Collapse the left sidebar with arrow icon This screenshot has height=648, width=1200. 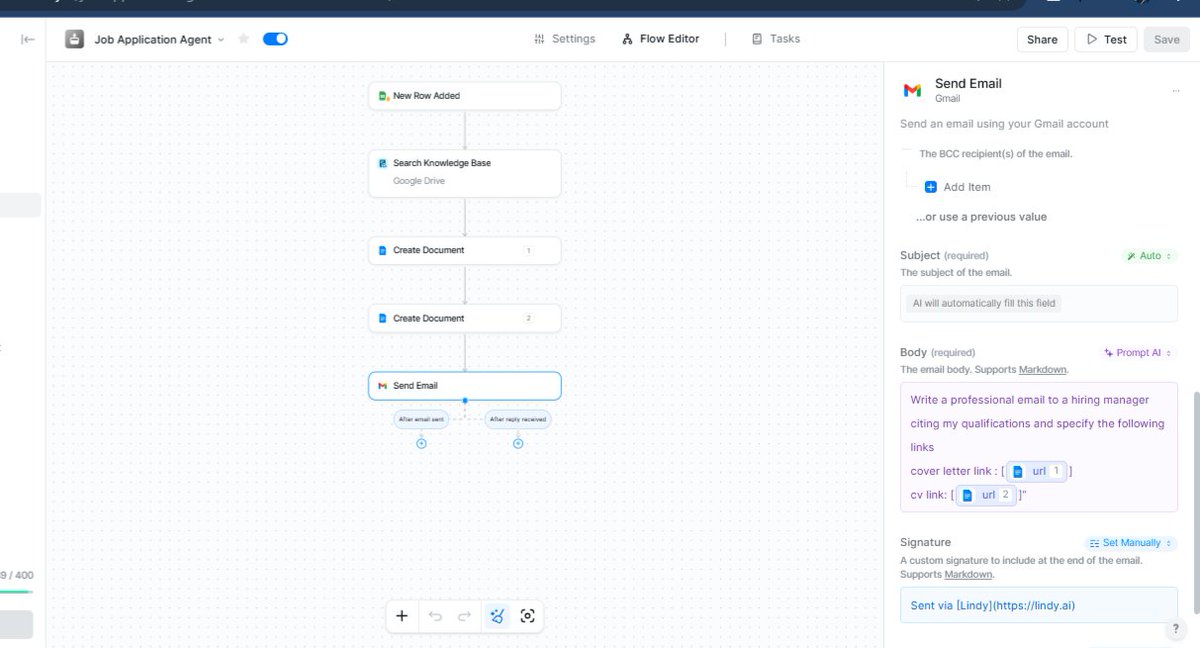click(28, 39)
